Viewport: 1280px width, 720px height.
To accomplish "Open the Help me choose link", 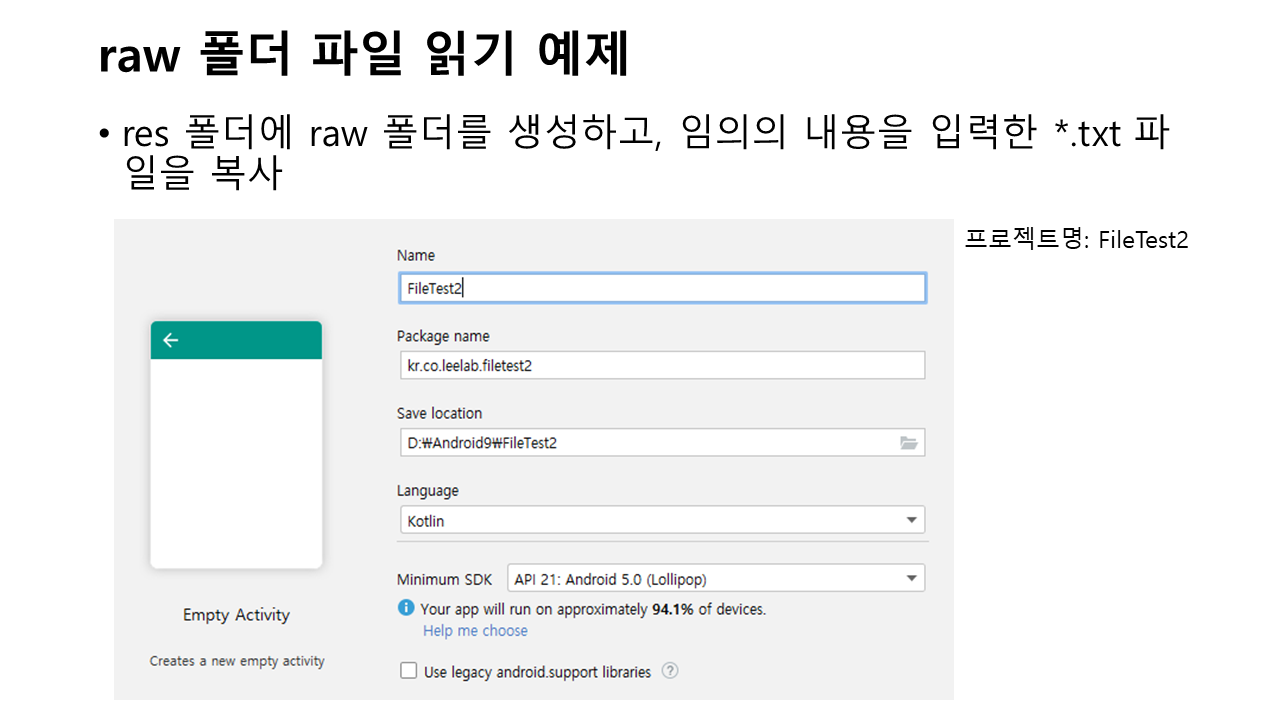I will [475, 631].
